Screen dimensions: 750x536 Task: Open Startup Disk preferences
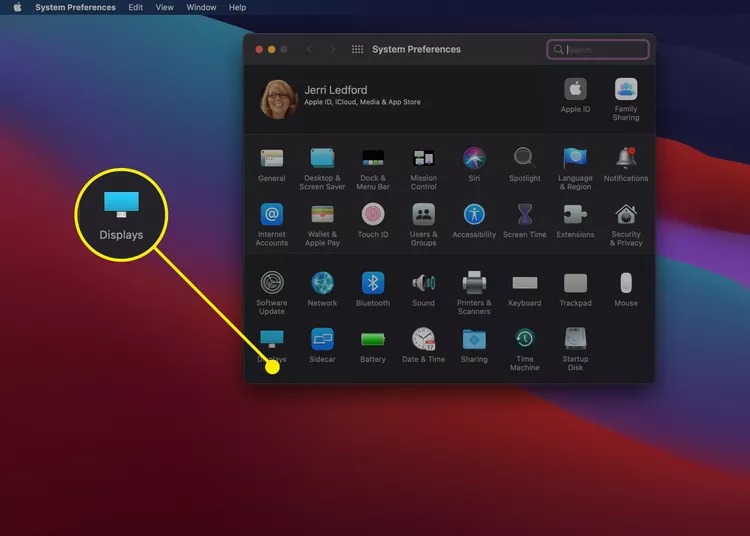[575, 349]
